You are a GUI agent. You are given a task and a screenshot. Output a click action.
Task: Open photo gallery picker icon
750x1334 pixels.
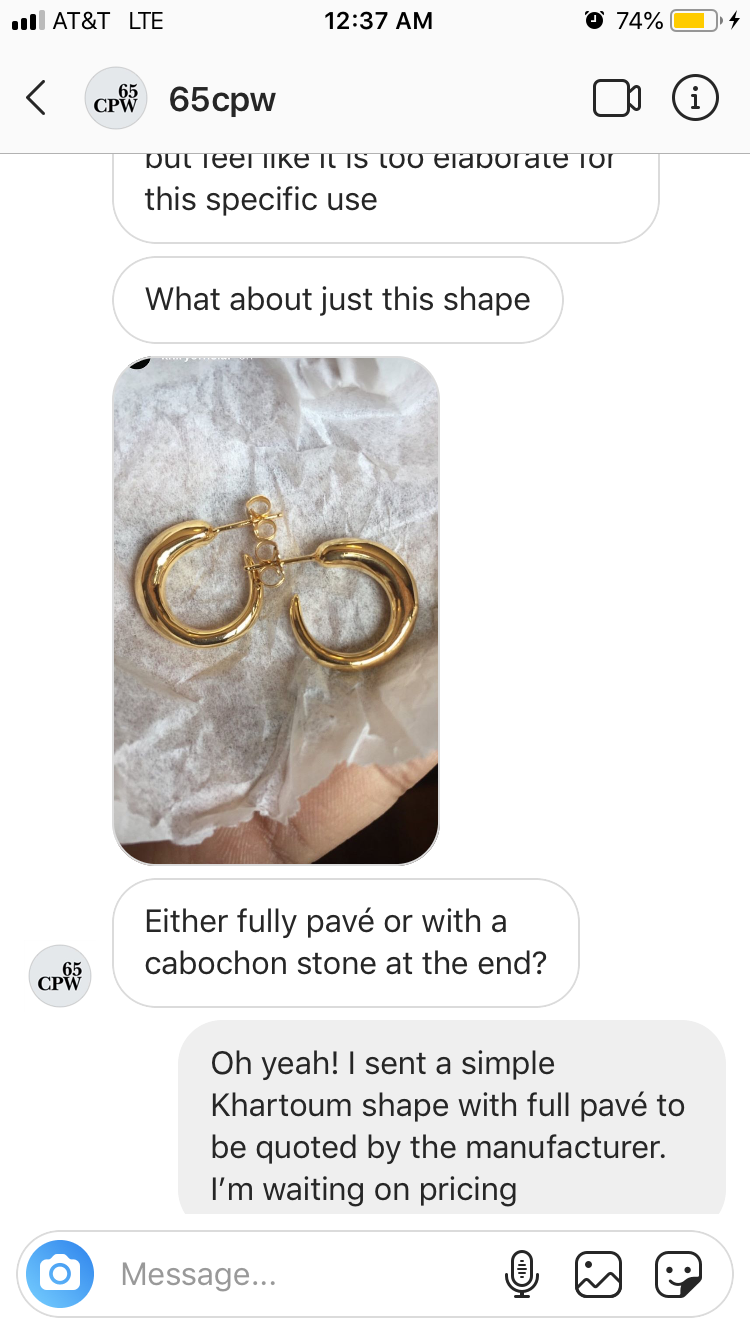tap(598, 1274)
